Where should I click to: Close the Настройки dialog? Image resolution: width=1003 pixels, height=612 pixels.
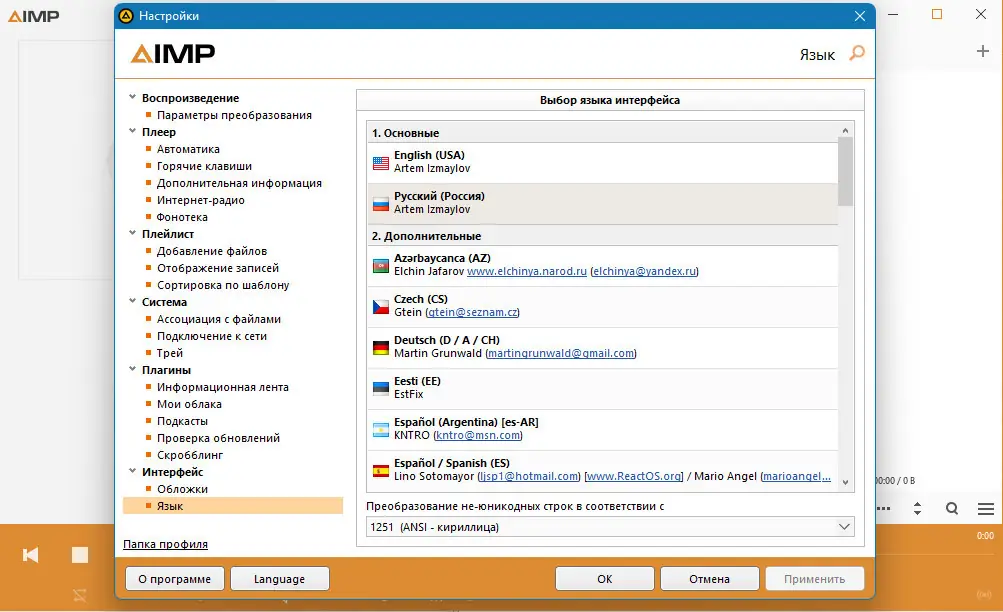pos(860,16)
